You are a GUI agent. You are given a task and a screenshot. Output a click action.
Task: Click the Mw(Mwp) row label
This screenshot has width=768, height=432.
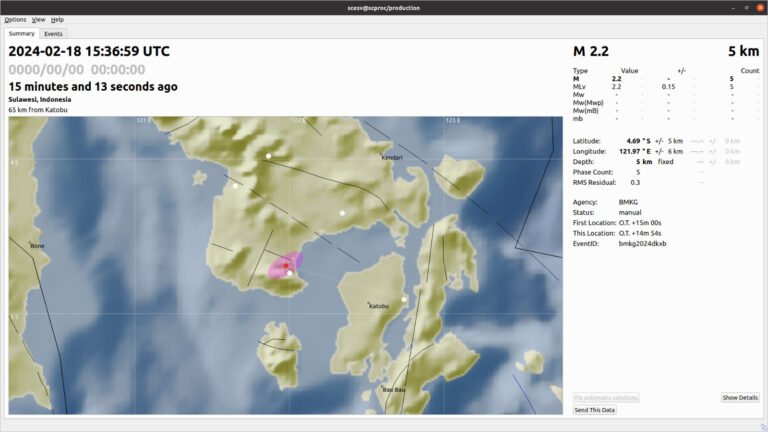[588, 103]
